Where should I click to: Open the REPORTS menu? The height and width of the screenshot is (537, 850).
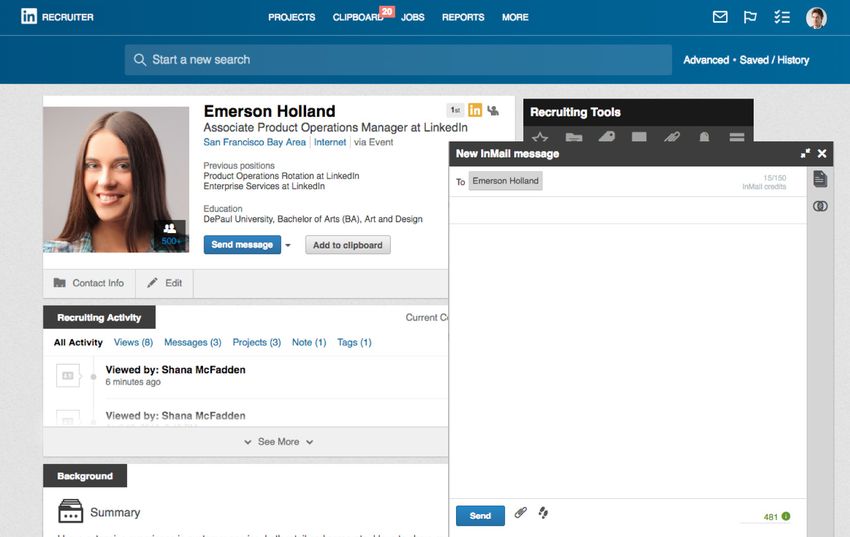(x=463, y=17)
